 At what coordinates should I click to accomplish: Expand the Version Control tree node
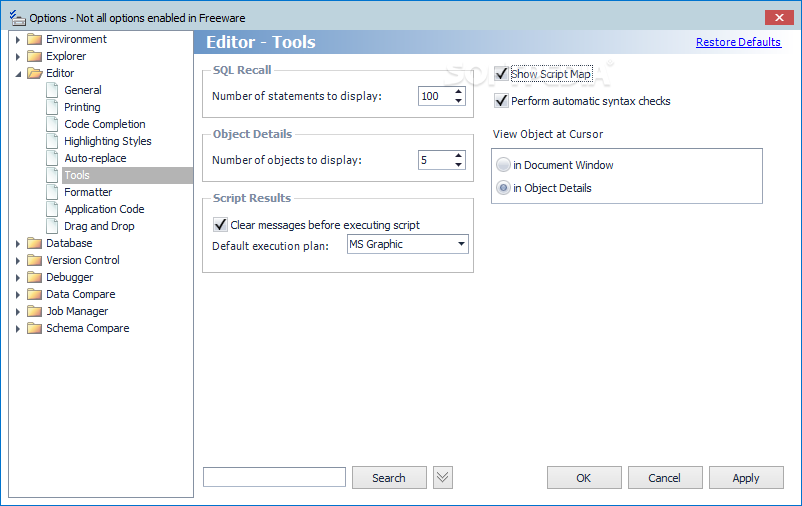pos(18,260)
